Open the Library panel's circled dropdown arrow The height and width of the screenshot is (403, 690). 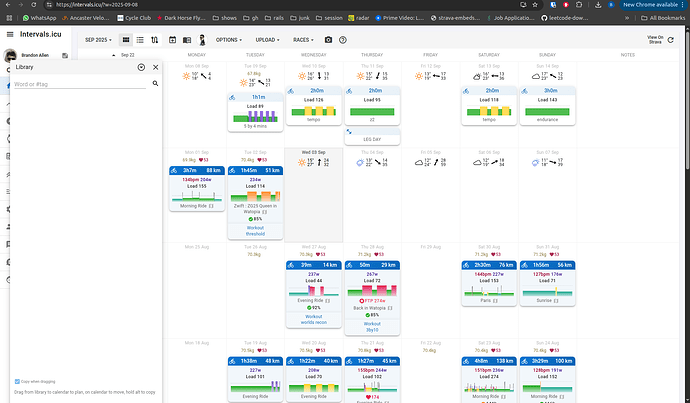tap(141, 67)
